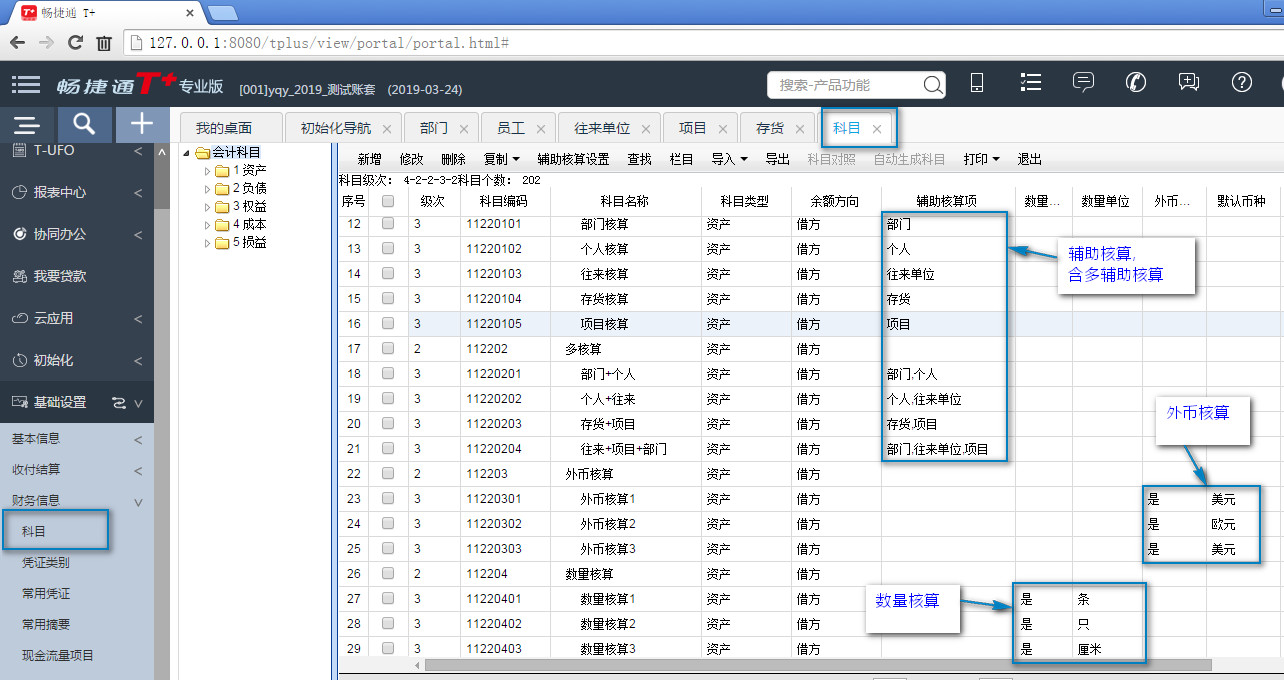Select 凭证类别 in the left sidebar

(x=46, y=562)
